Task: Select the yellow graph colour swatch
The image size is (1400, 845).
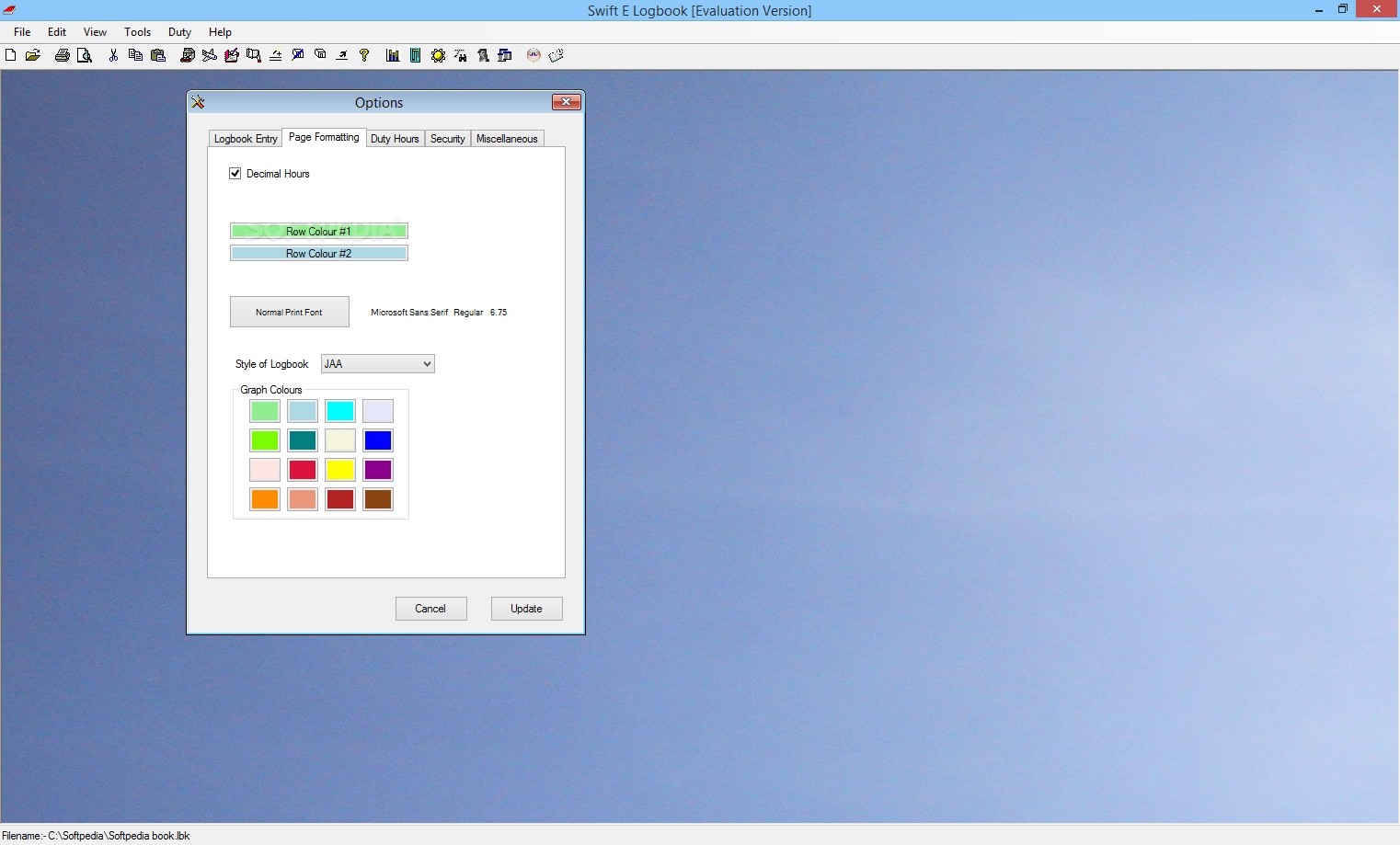Action: coord(340,470)
